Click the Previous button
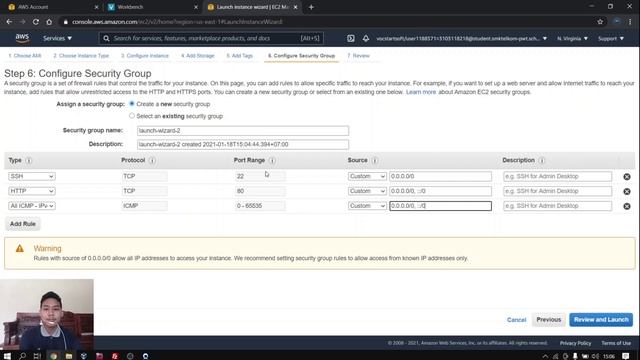This screenshot has height=360, width=640. (x=549, y=320)
